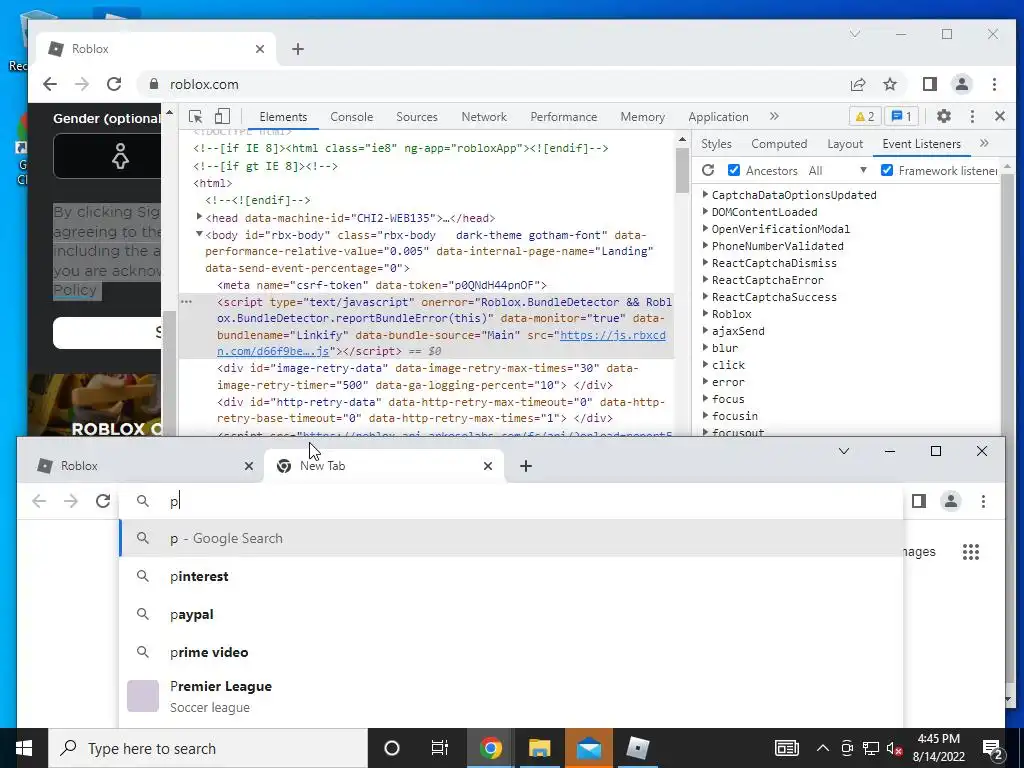Expand the ajaxSend listener
Viewport: 1024px width, 768px height.
click(x=705, y=330)
